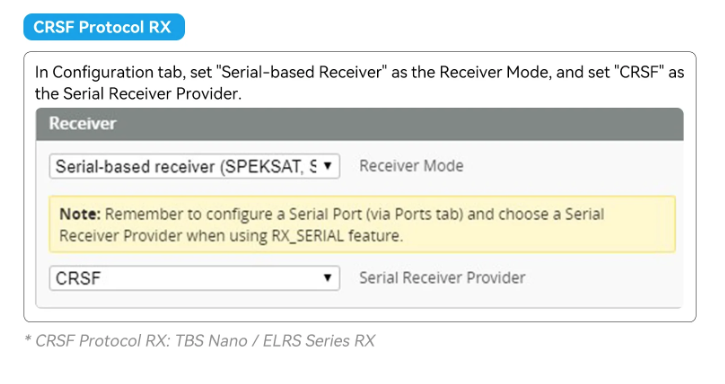Click the quoted CRSF text in instructions
Viewport: 725px width, 384px height.
coord(639,73)
